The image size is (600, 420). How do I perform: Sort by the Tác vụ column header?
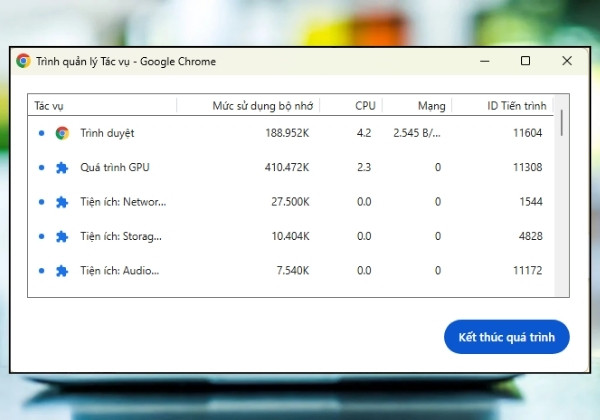coord(102,106)
